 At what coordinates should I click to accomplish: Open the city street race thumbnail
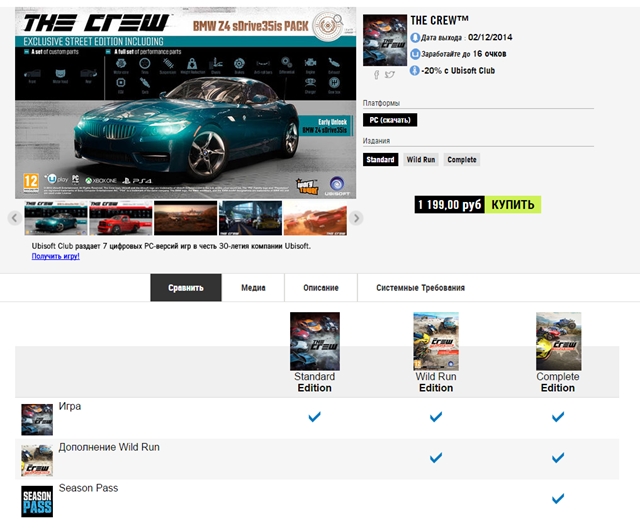(x=250, y=218)
